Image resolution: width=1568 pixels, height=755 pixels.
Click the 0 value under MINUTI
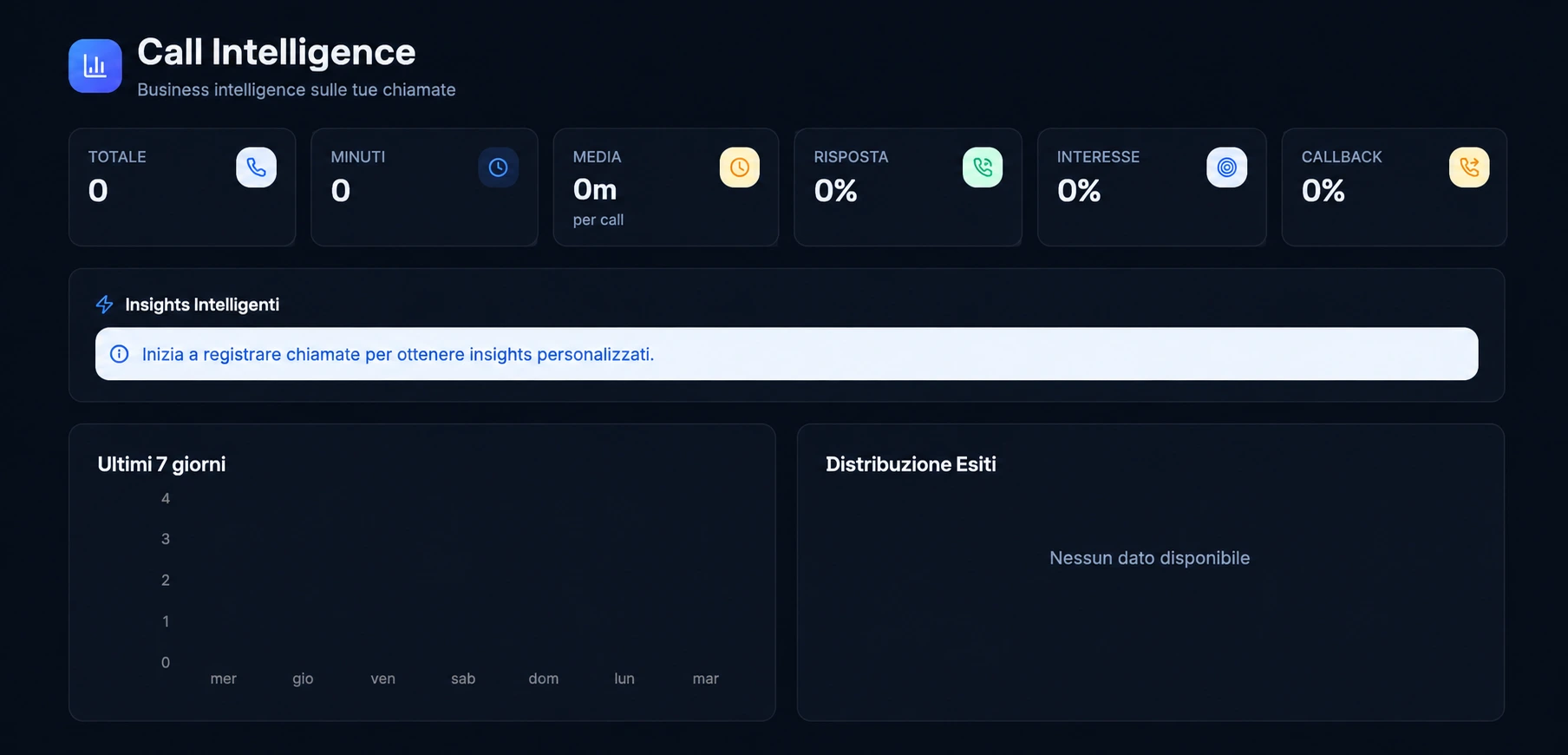coord(341,191)
